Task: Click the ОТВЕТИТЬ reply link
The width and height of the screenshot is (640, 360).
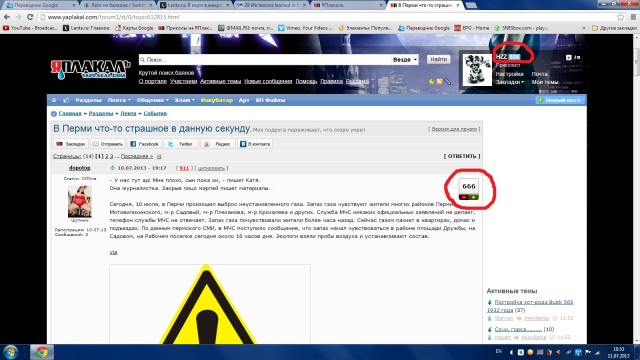Action: (x=462, y=156)
